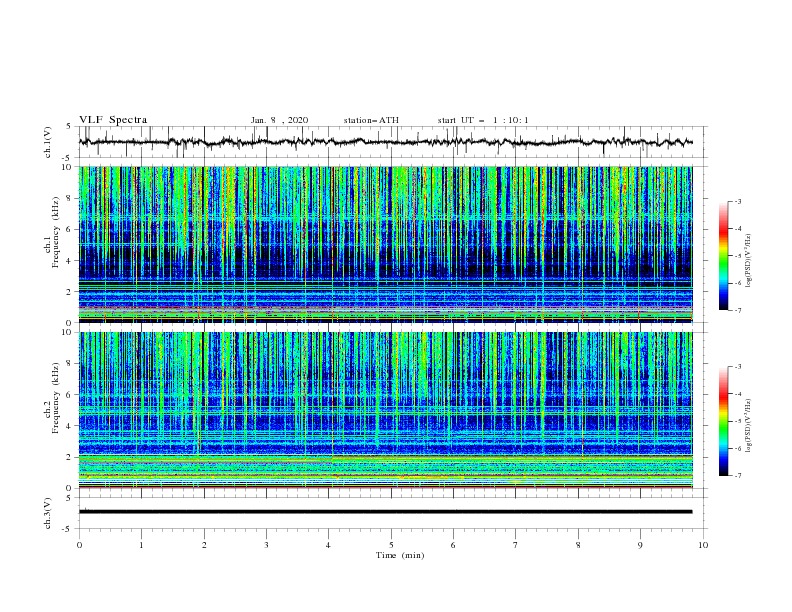Select the 'Jan. 8 , 2020' date text

[279, 120]
